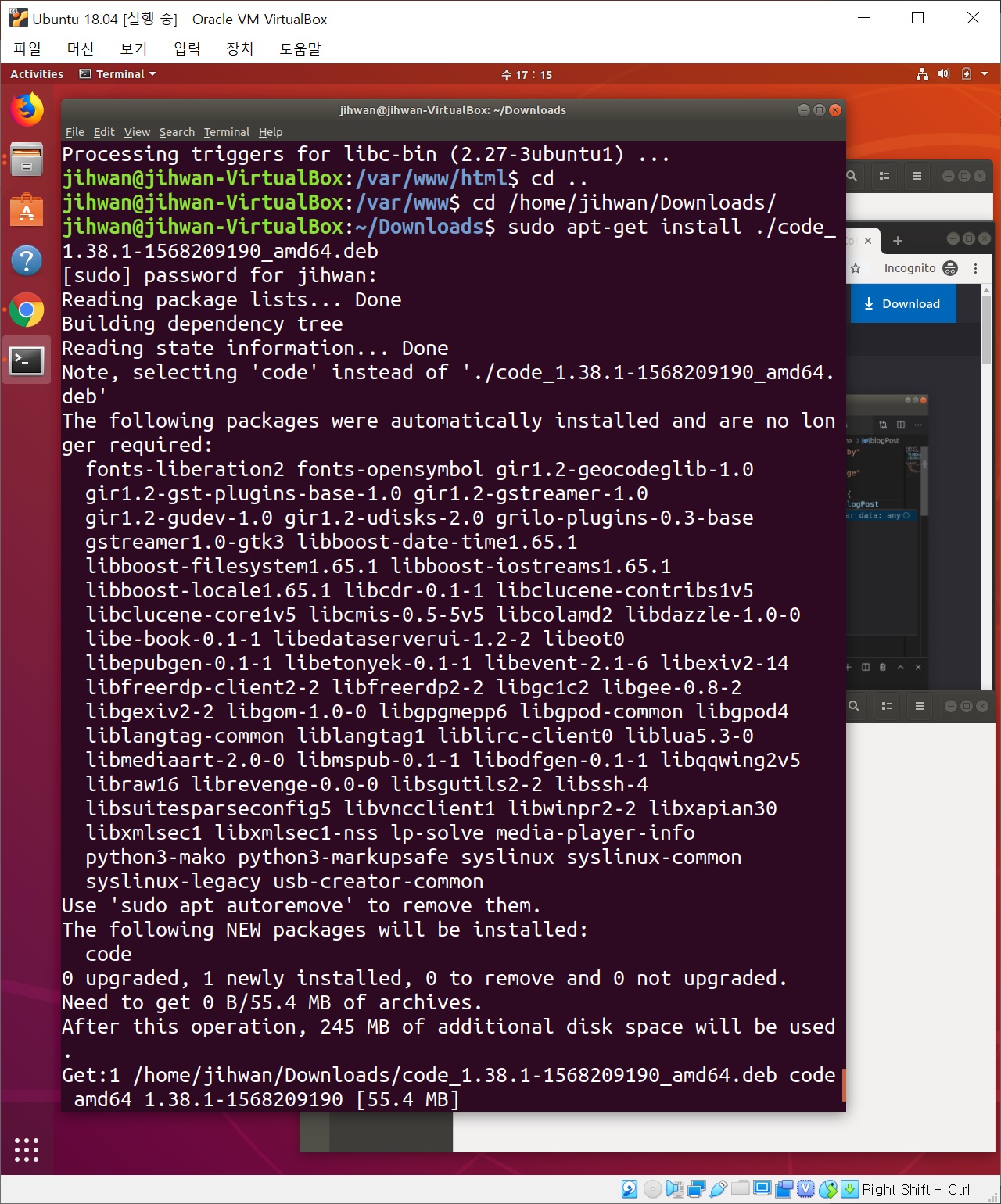This screenshot has height=1204, width=1001.
Task: Click search icon in lower Files window
Action: pos(854,706)
